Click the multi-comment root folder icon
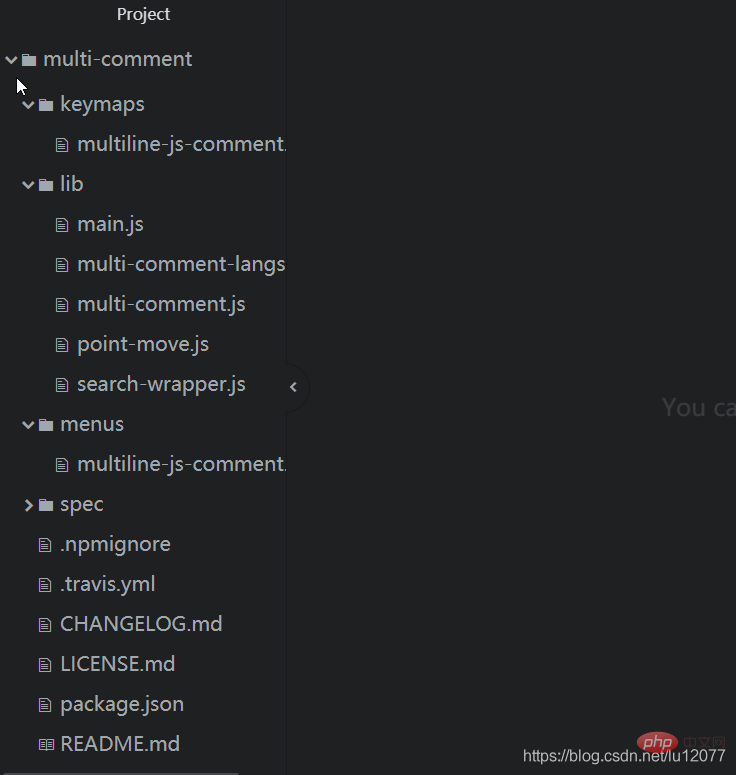Image resolution: width=736 pixels, height=775 pixels. [29, 60]
